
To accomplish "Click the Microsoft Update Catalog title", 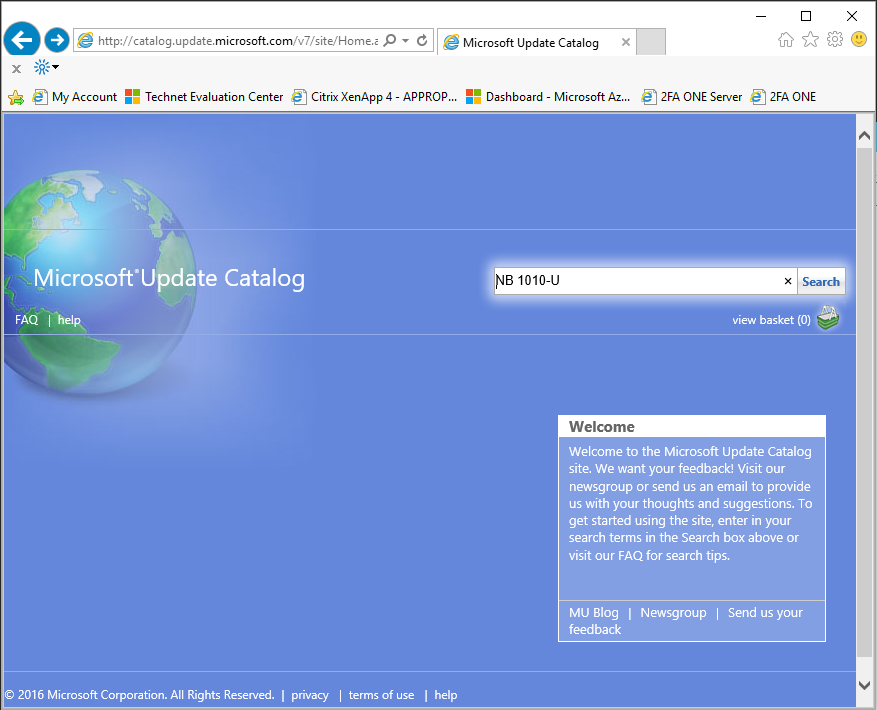I will click(x=169, y=278).
